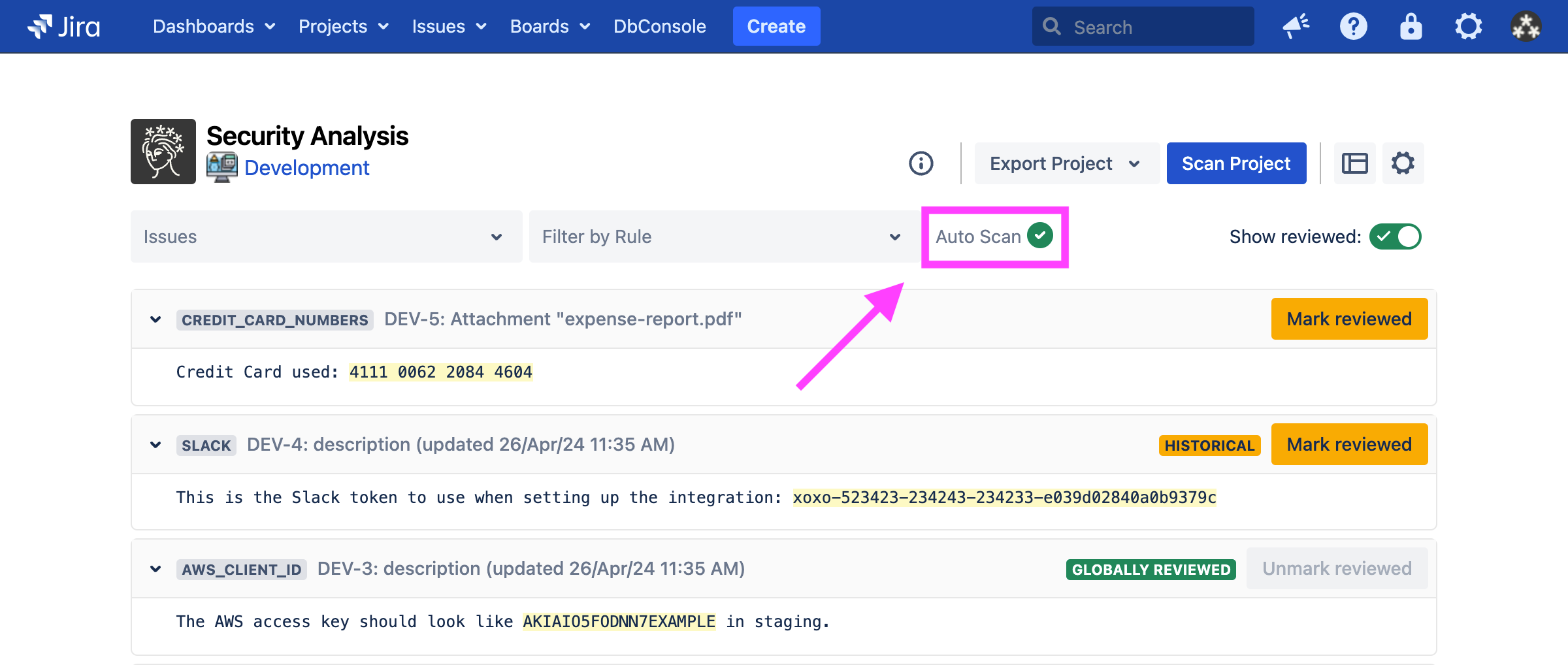Viewport: 1568px width, 665px height.
Task: Toggle the Auto Scan checkmark
Action: click(1039, 236)
